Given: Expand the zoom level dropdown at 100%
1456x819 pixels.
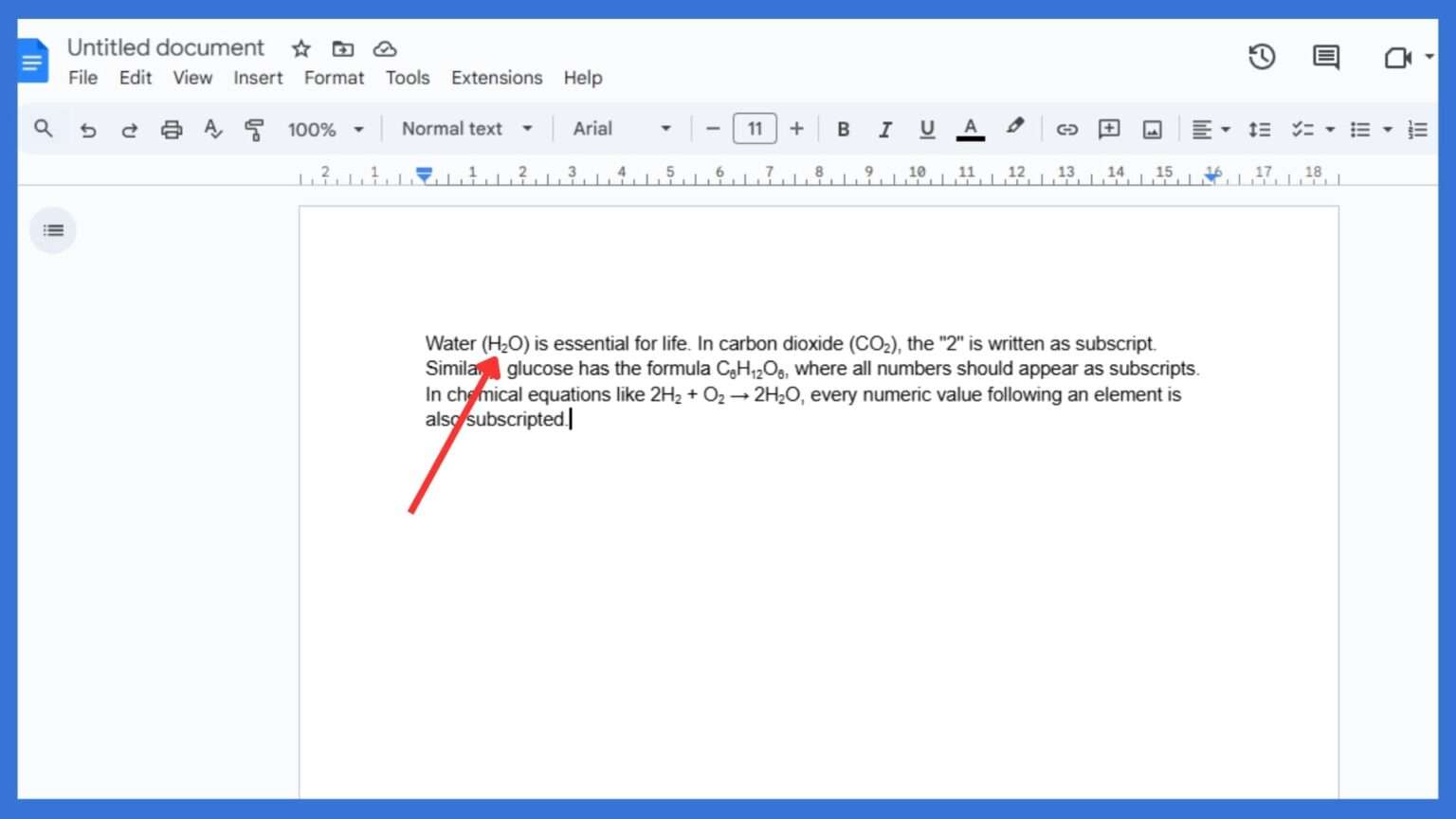Looking at the screenshot, I should (325, 129).
